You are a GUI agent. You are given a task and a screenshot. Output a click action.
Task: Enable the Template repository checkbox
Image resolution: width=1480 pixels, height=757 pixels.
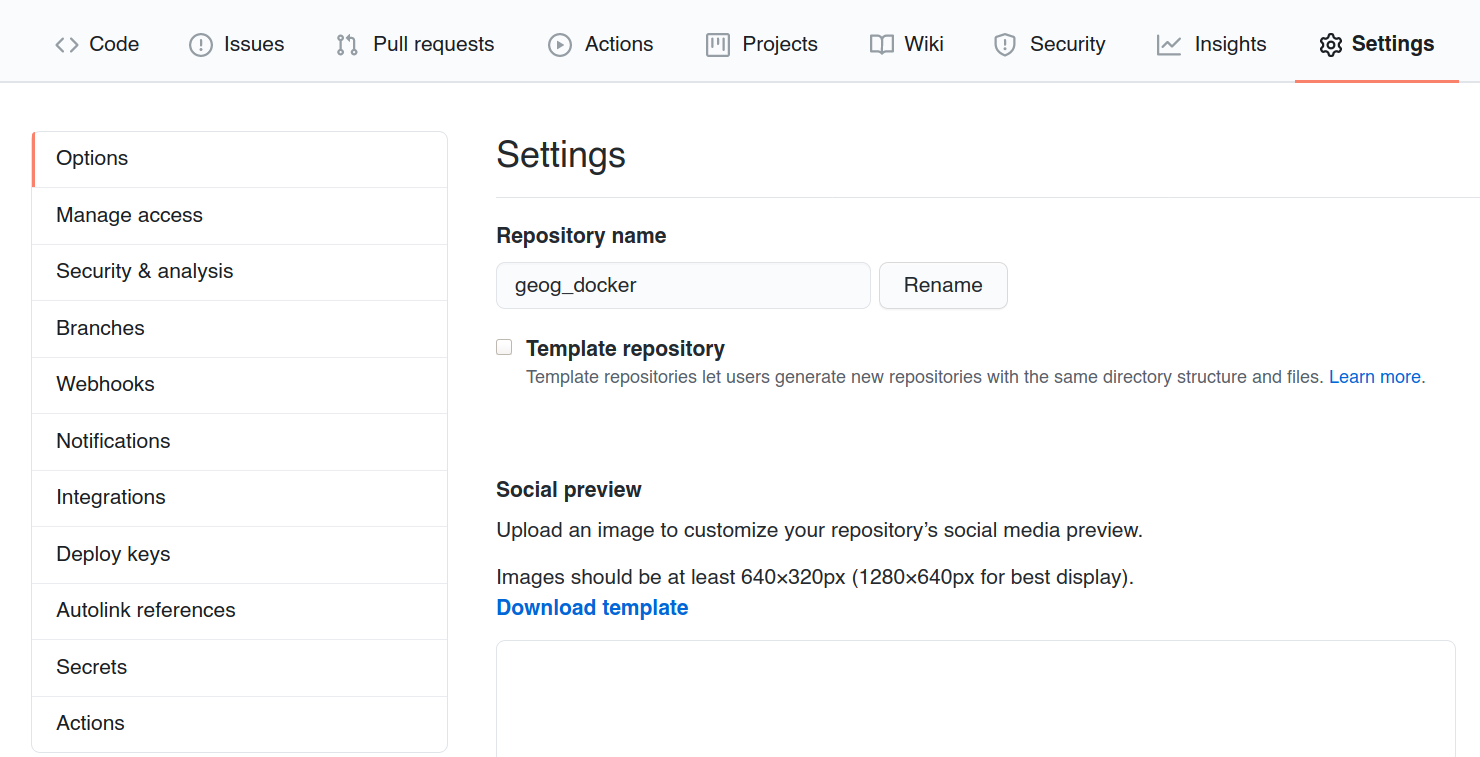[x=504, y=347]
